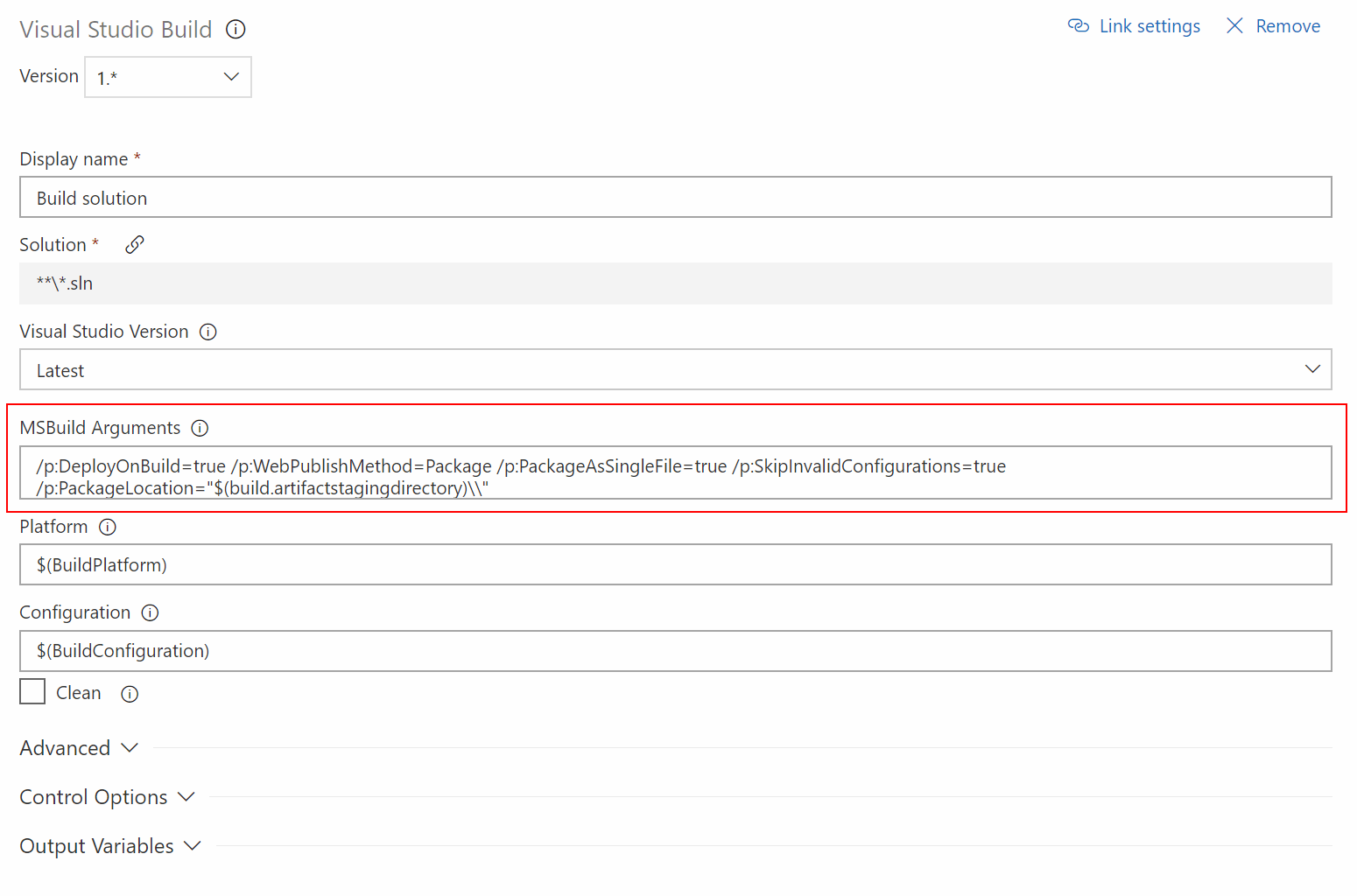Show info for Configuration field
Viewport: 1357px width, 896px height.
click(151, 612)
